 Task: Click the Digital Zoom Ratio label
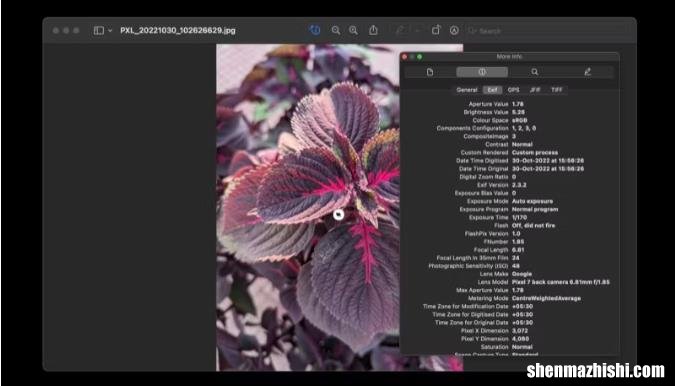pyautogui.click(x=484, y=176)
